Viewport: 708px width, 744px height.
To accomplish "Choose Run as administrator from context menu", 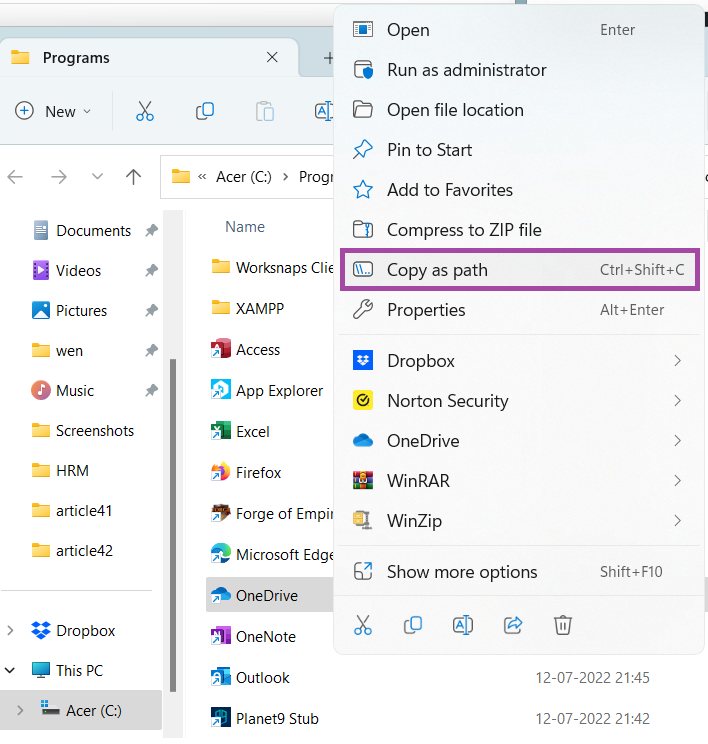I will pyautogui.click(x=466, y=70).
